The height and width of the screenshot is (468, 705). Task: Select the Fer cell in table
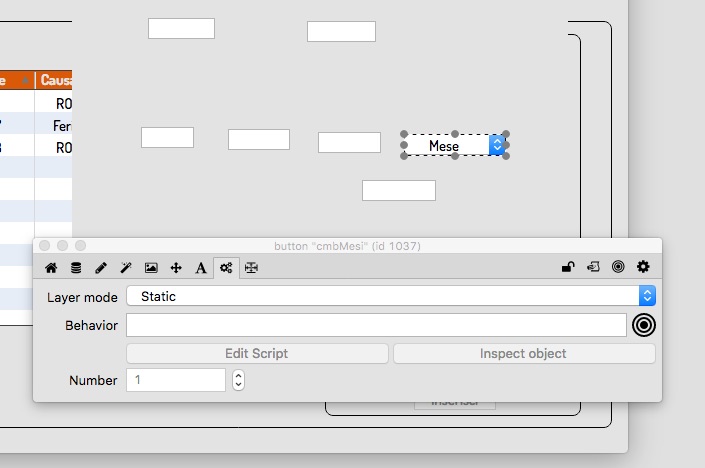(x=54, y=126)
